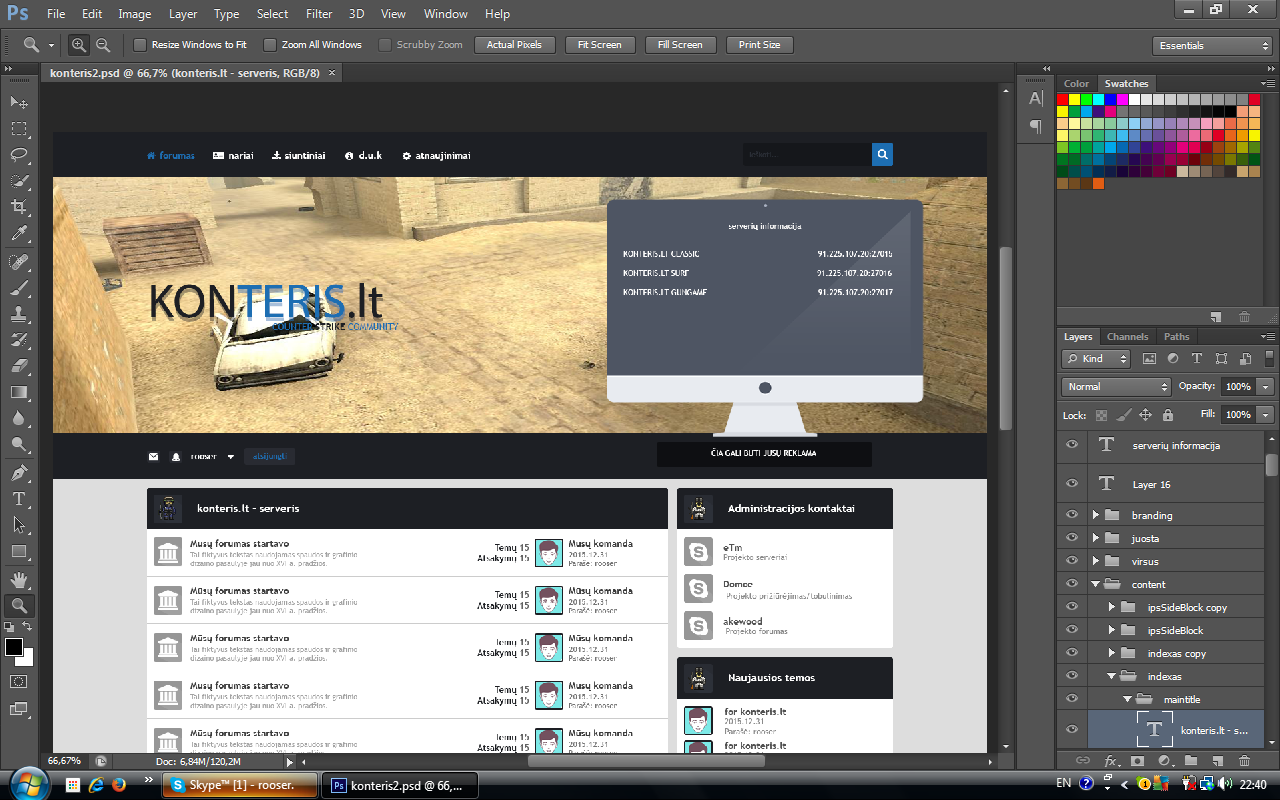Select the Path Selection tool
The height and width of the screenshot is (800, 1280).
18,524
